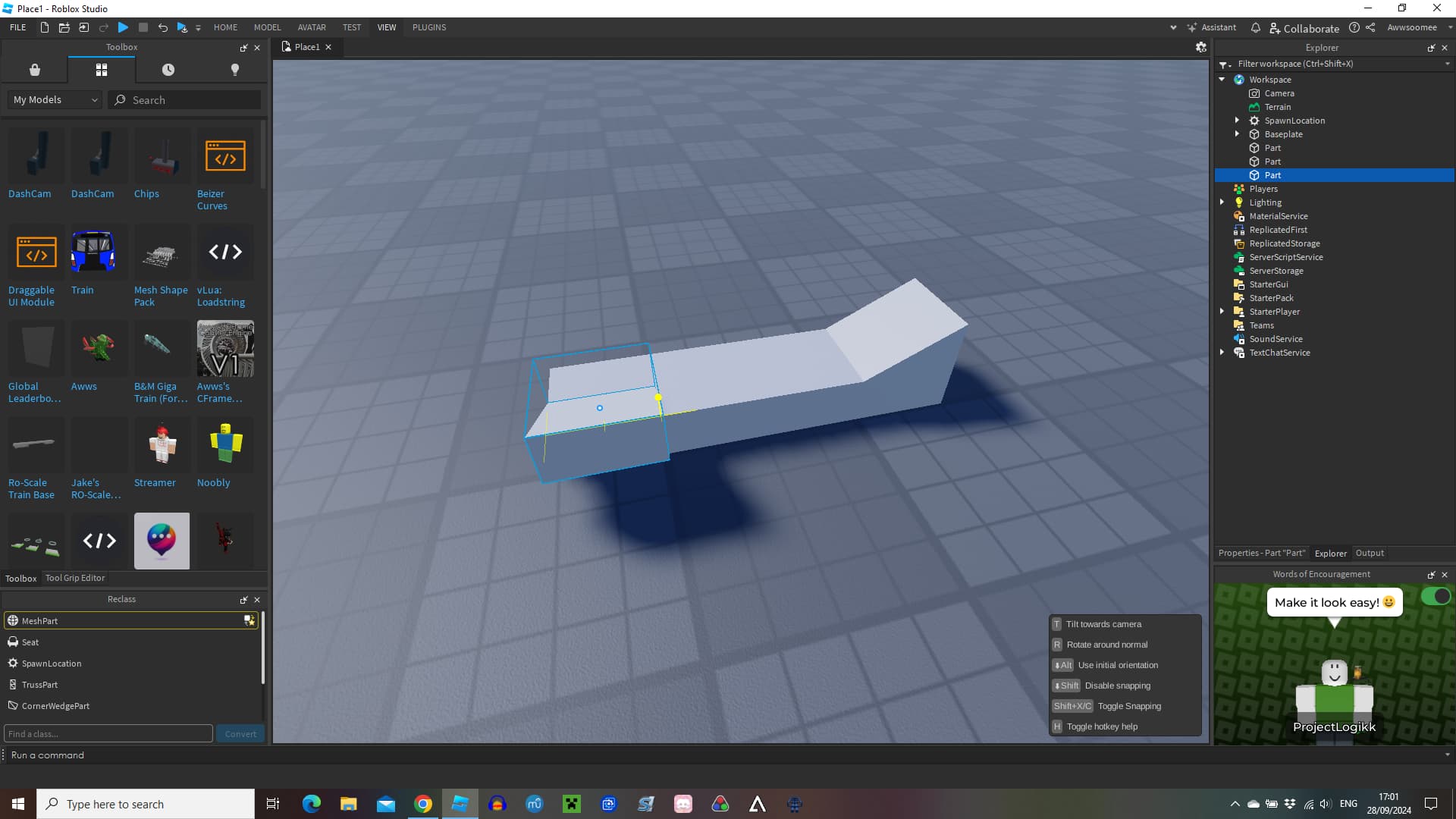Click the Collaborate button

tap(1311, 28)
